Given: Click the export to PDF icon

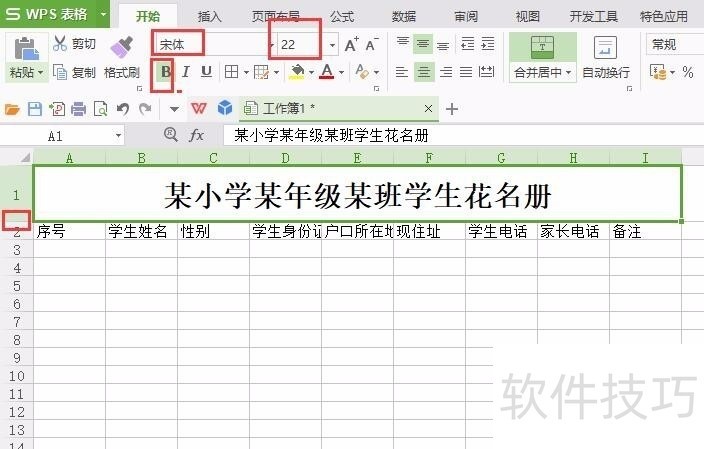Looking at the screenshot, I should 57,109.
